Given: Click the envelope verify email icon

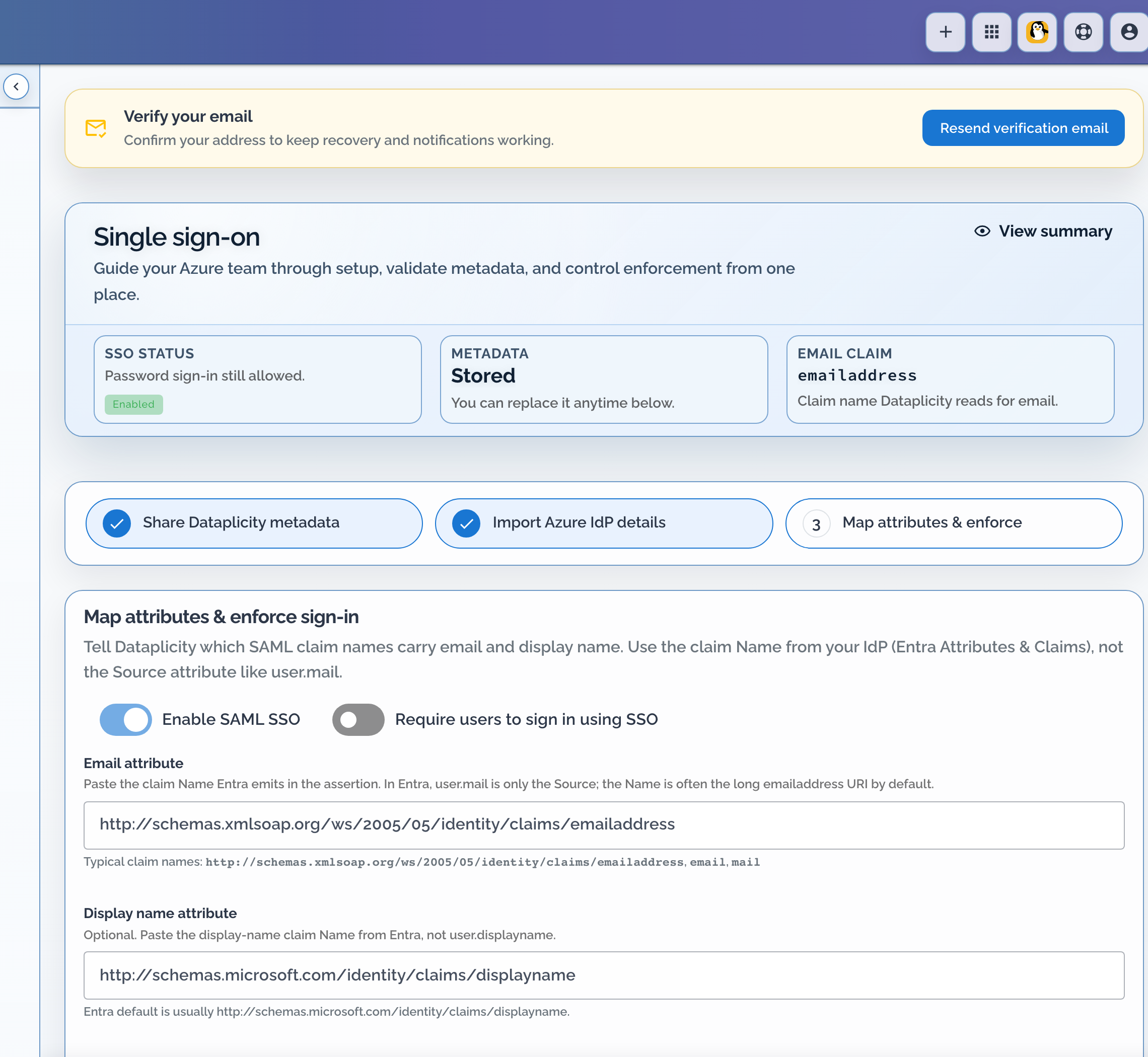Looking at the screenshot, I should [x=96, y=128].
